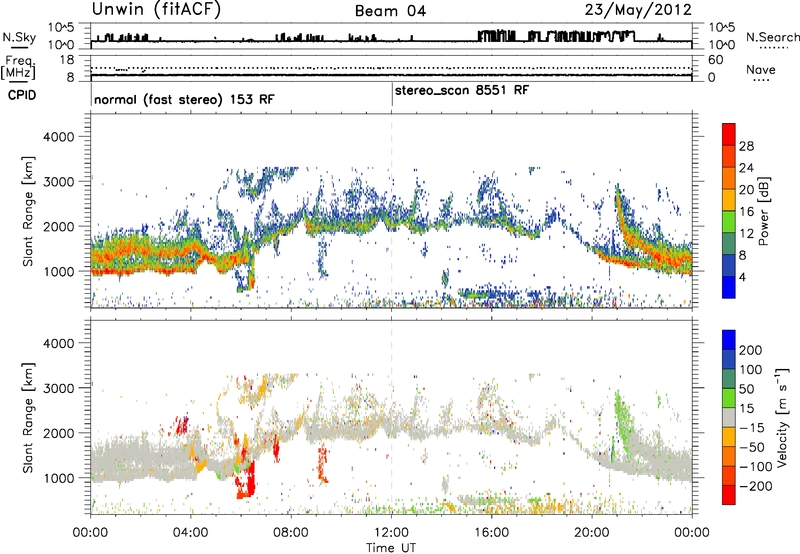Click the '16' label on power colorbar
The height and width of the screenshot is (554, 800).
[746, 212]
